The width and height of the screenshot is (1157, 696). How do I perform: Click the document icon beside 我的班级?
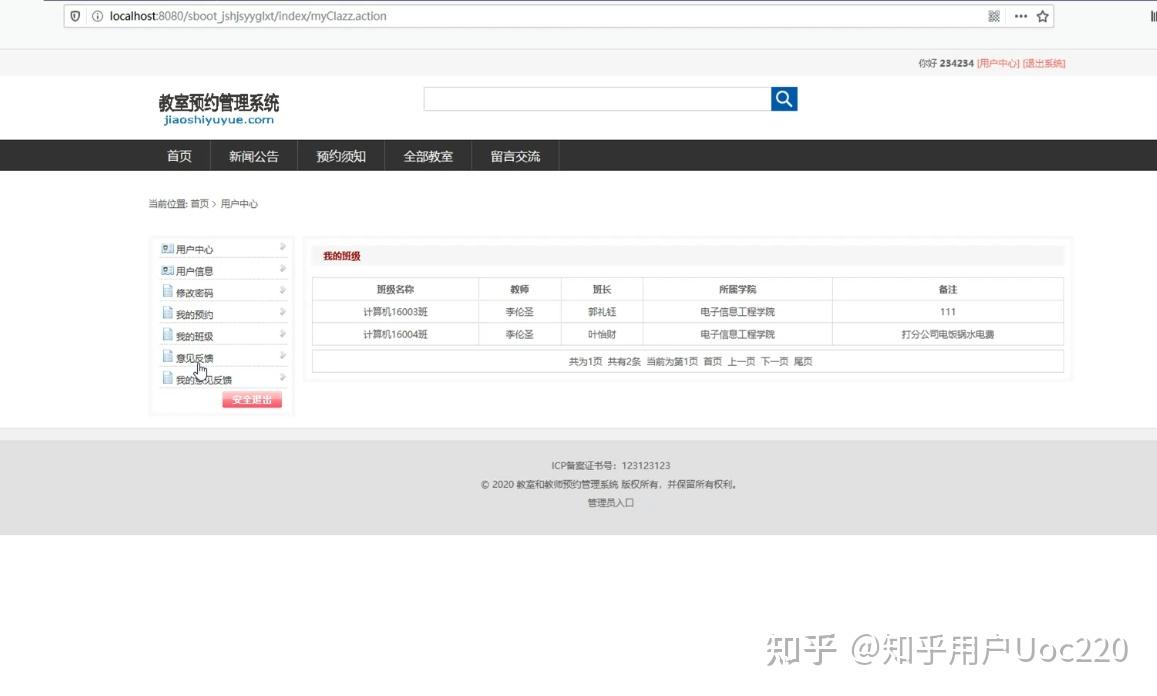(166, 335)
